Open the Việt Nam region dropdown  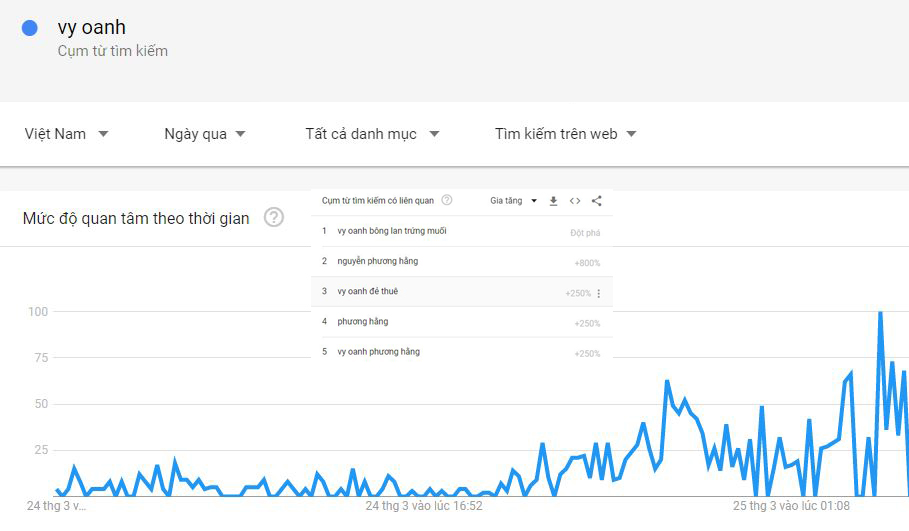66,134
